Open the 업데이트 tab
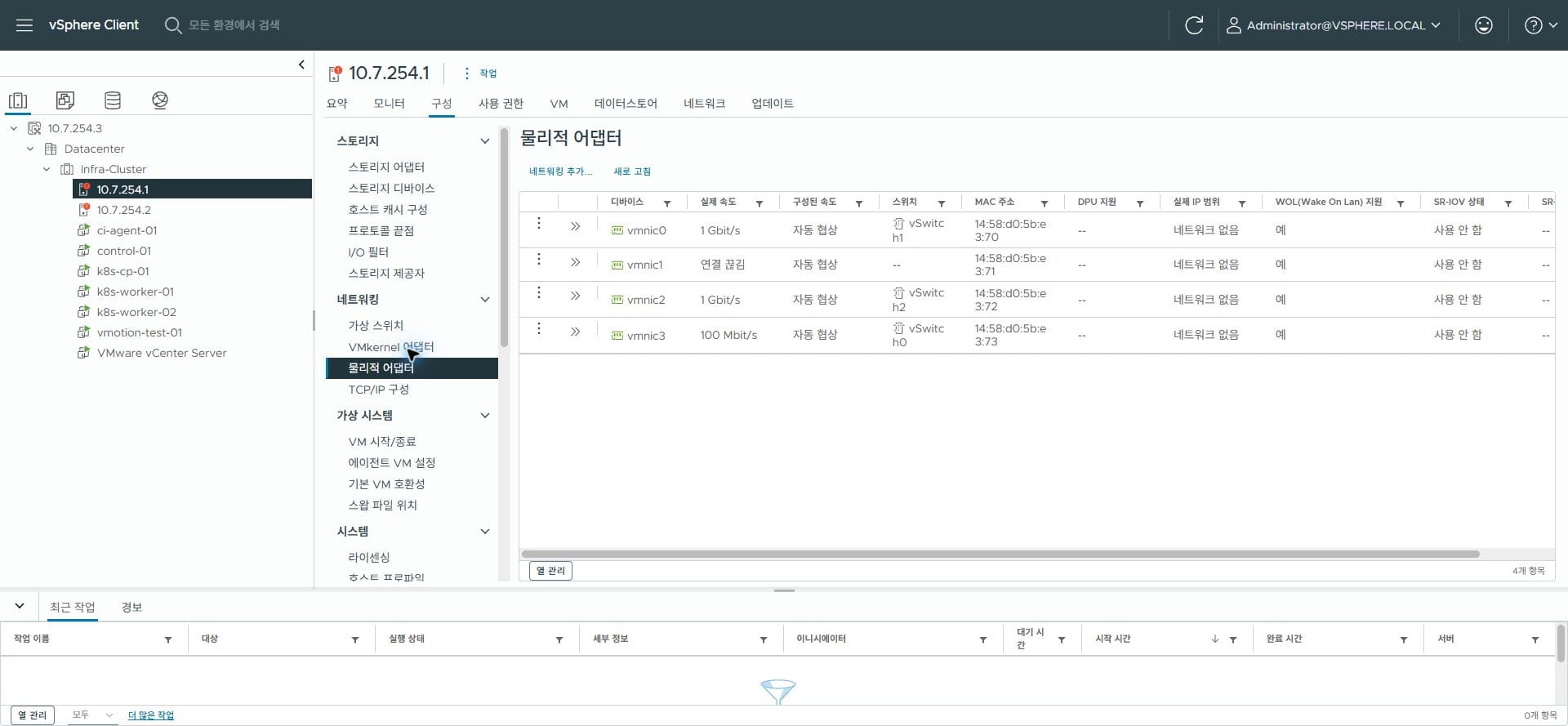Viewport: 1568px width, 726px height. tap(773, 104)
